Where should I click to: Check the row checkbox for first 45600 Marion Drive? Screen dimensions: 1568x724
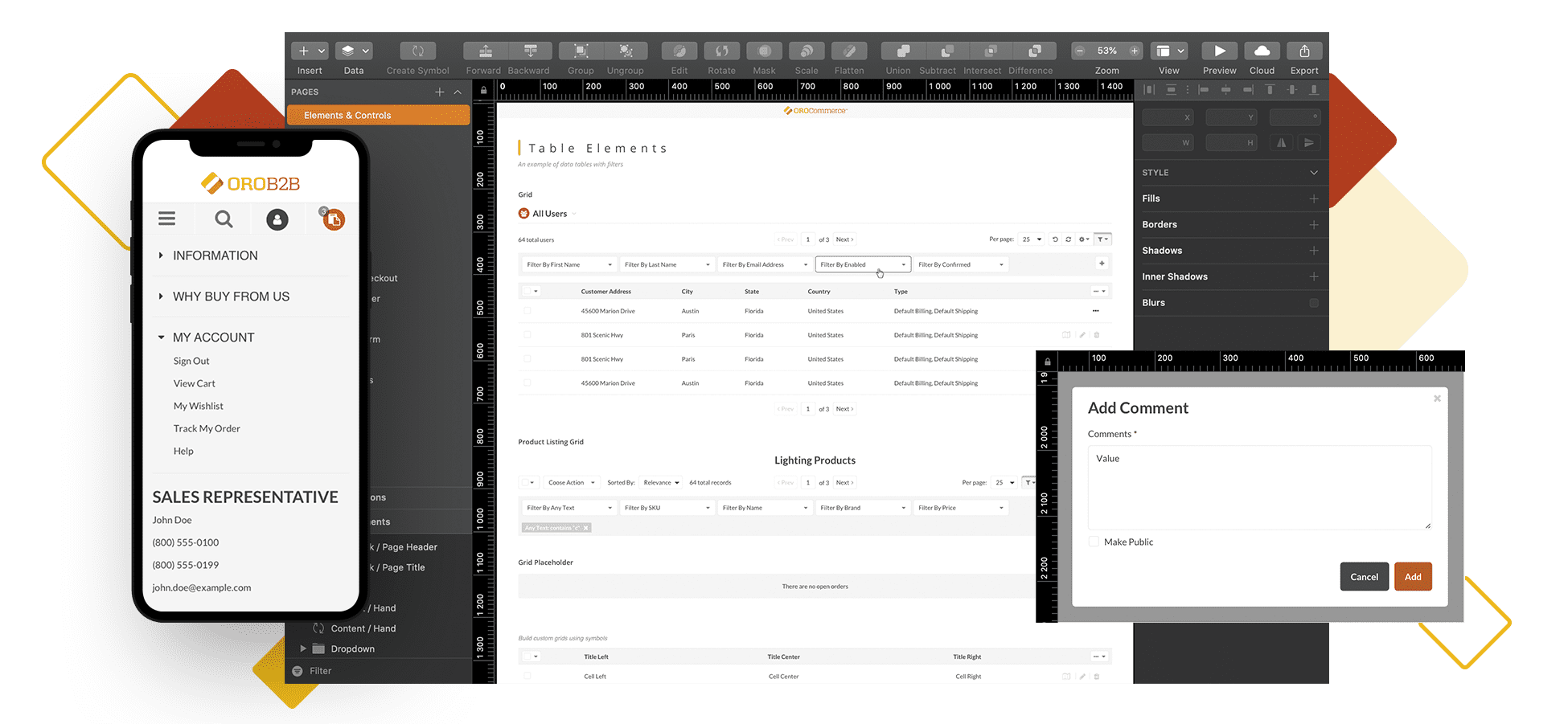(x=527, y=311)
